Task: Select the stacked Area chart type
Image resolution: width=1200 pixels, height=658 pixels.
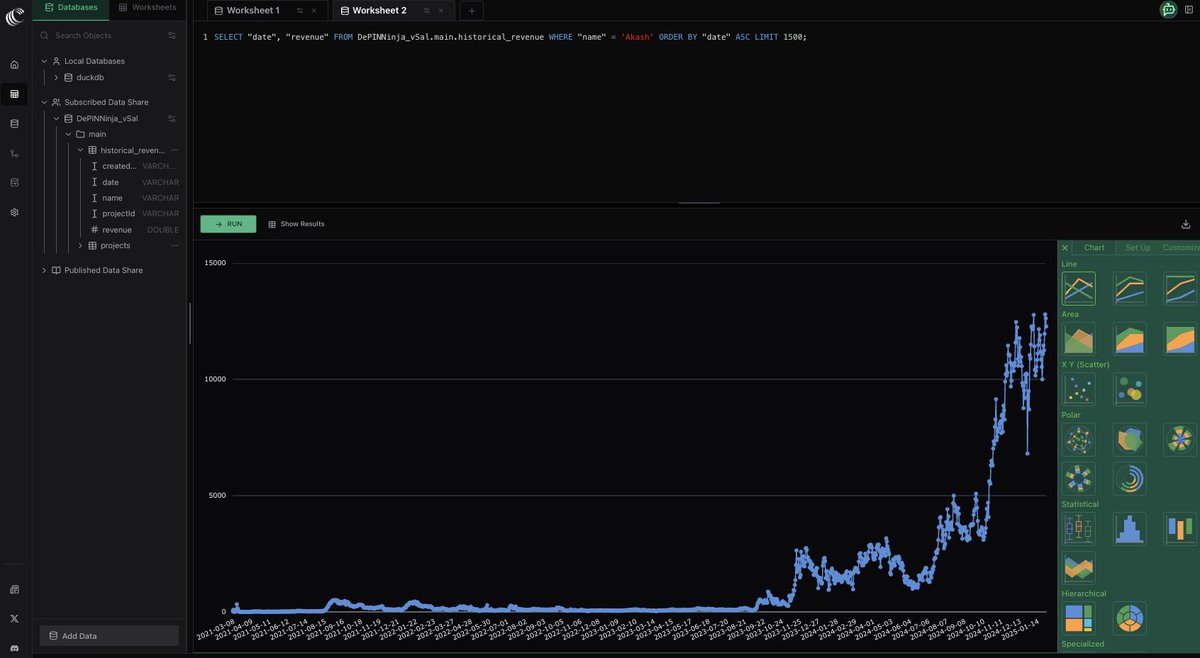Action: [x=1129, y=339]
